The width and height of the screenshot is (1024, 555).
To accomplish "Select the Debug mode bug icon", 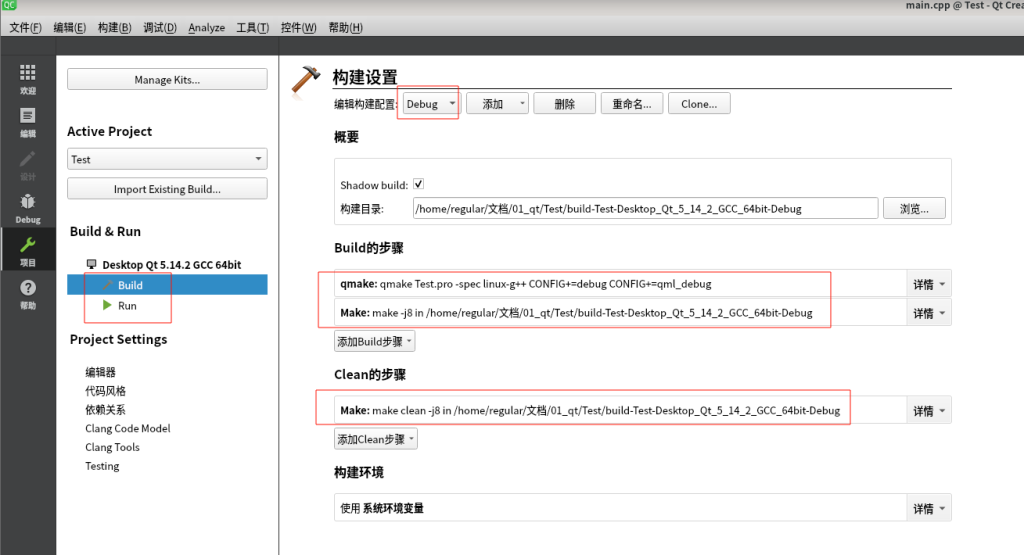I will 27,206.
